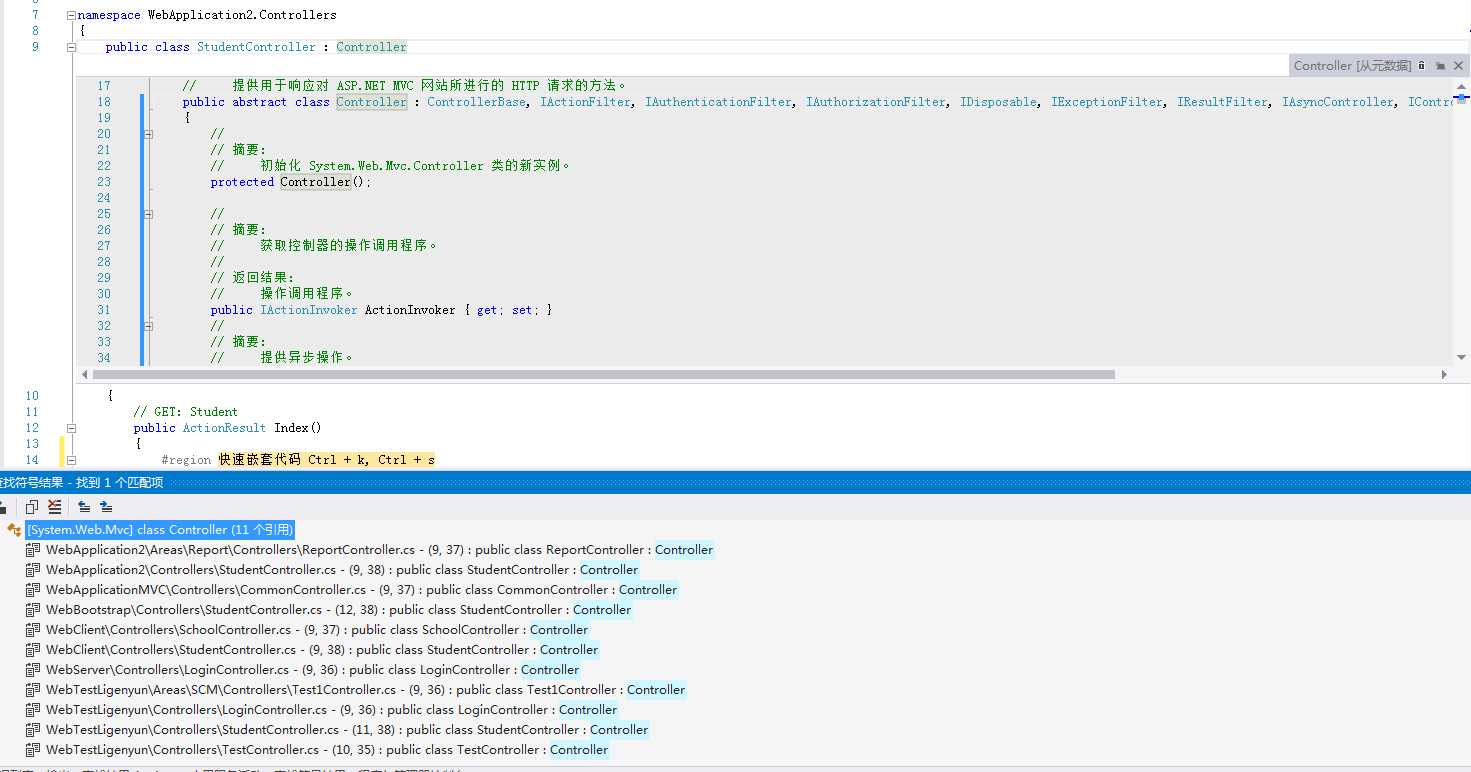Click file icon of SchoolController.cs result
The image size is (1471, 772).
tap(33, 630)
